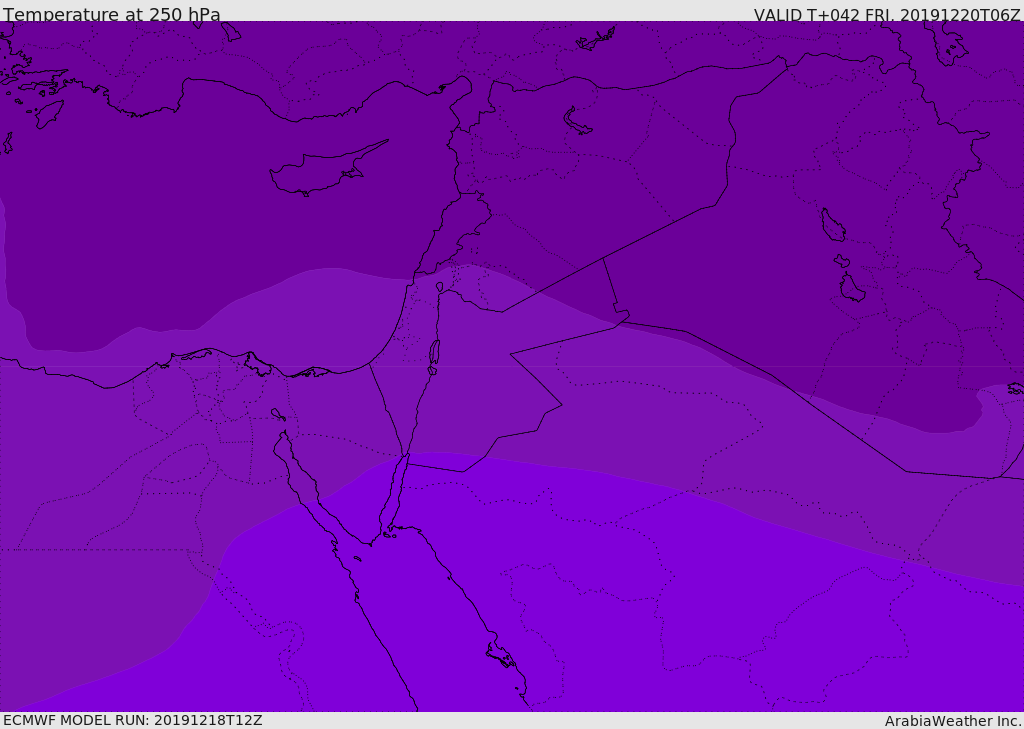Click the 'ArabiaWeather Inc' credit text
This screenshot has height=729, width=1024.
[952, 721]
